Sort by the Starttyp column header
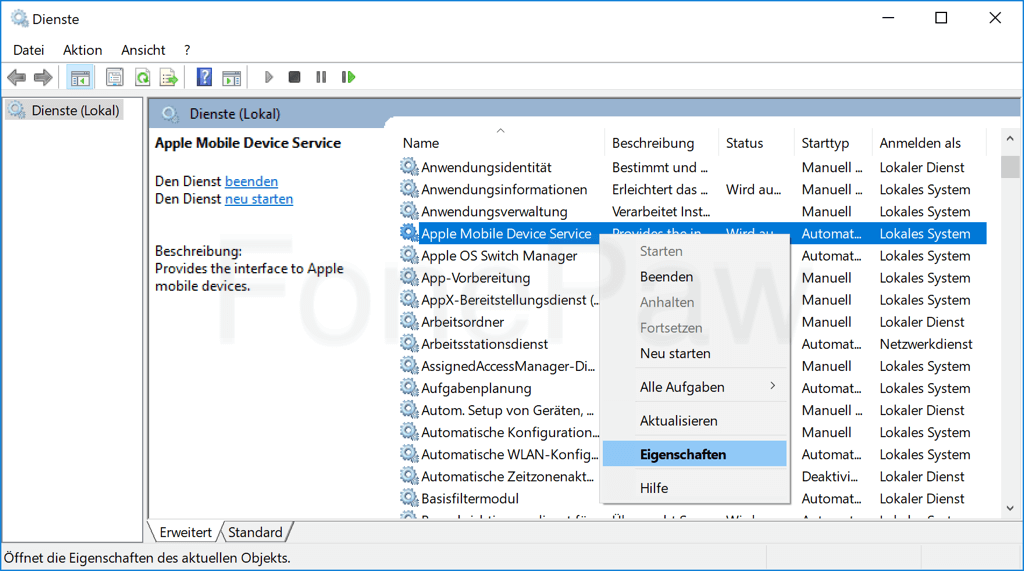The image size is (1024, 571). [833, 143]
